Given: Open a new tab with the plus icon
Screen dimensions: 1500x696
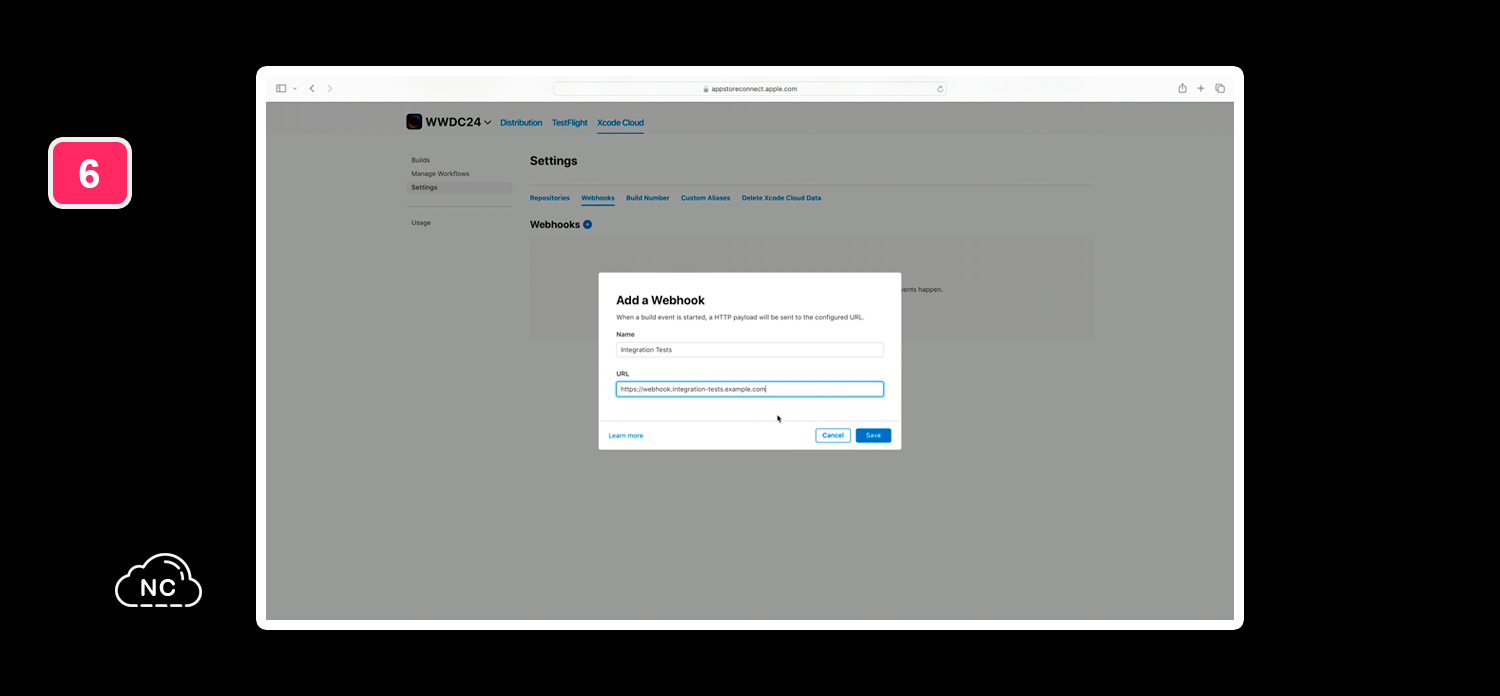Looking at the screenshot, I should (1201, 88).
